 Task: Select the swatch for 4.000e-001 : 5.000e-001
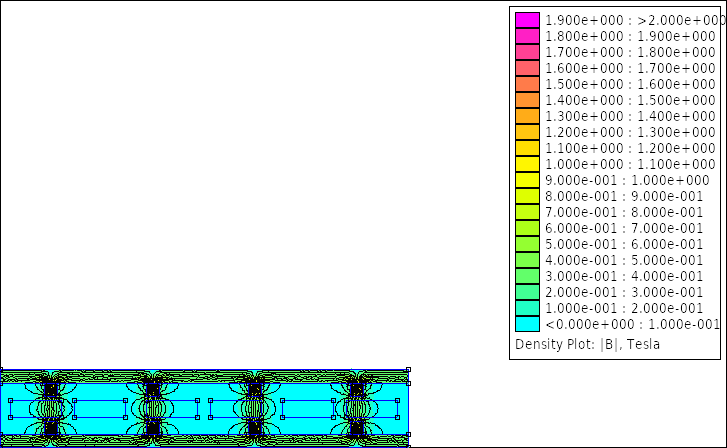tap(527, 260)
